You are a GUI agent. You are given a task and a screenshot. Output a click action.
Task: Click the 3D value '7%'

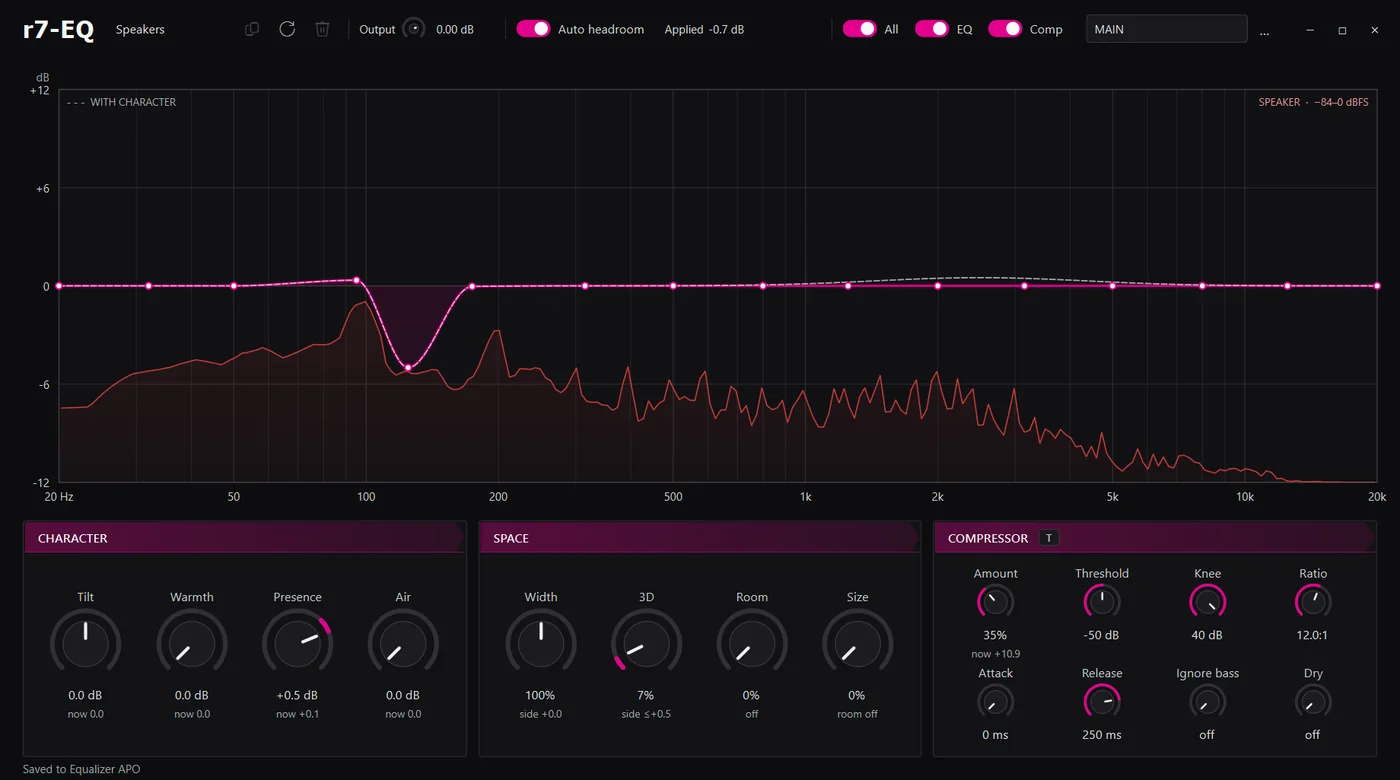click(x=646, y=695)
